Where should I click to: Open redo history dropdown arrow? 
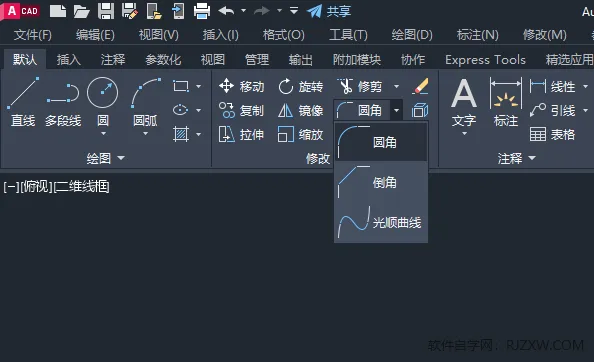[279, 11]
